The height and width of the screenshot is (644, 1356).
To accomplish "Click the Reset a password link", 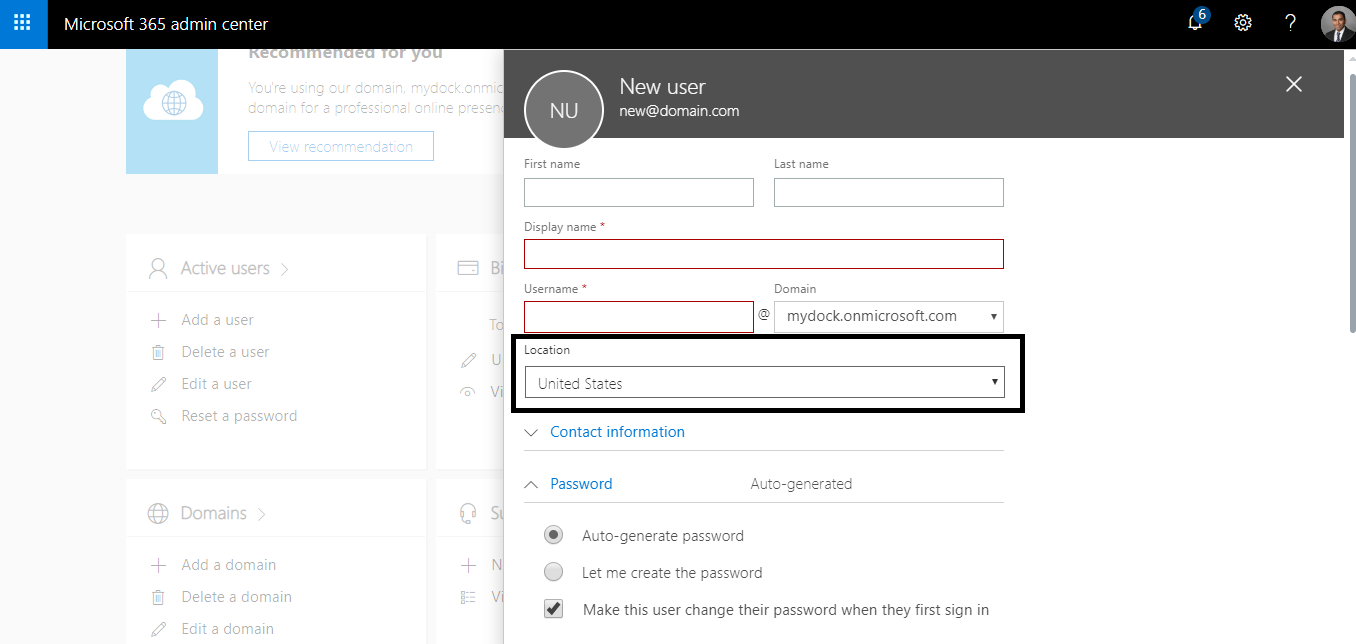I will [239, 416].
